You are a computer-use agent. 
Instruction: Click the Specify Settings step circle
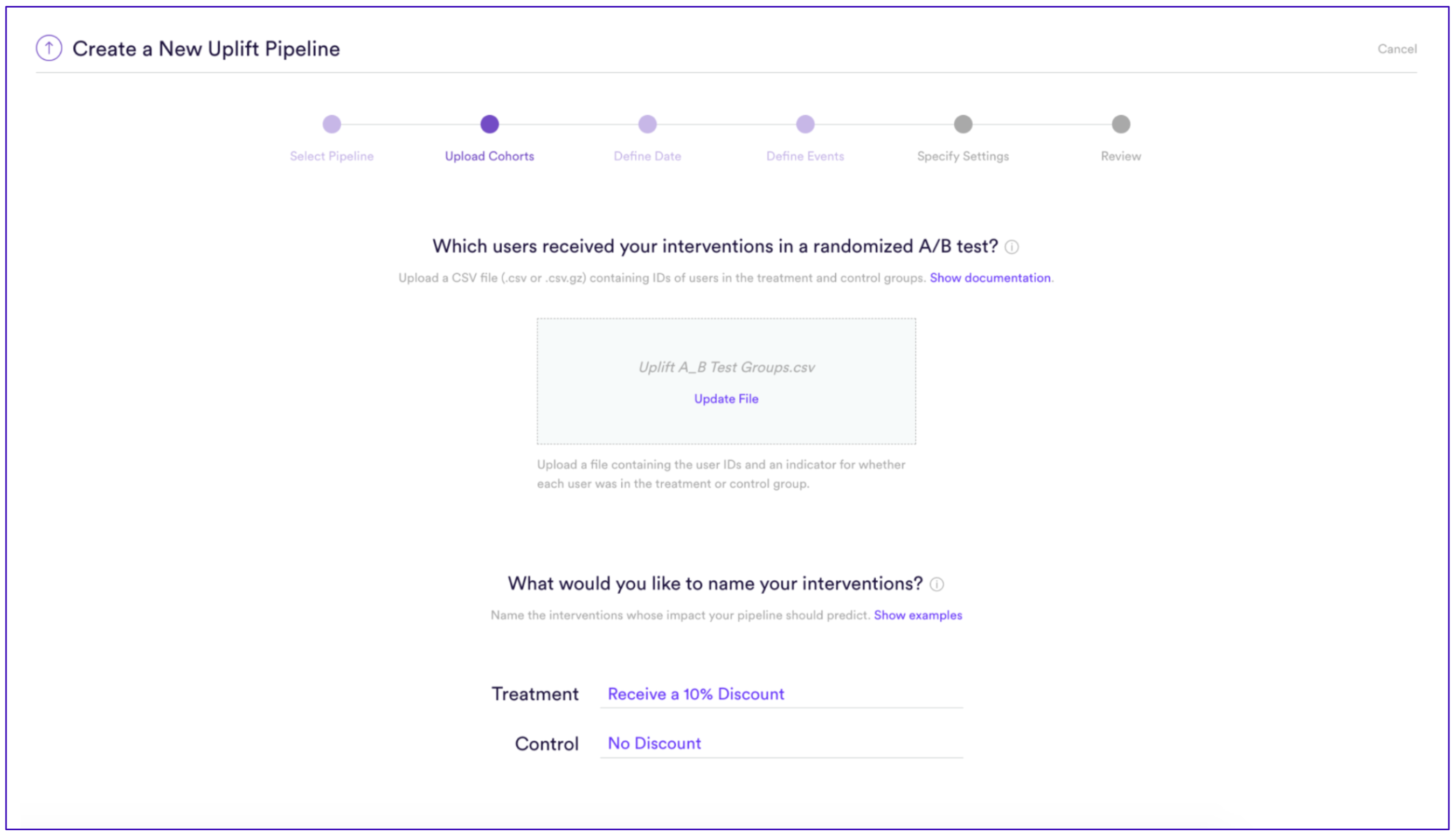pos(963,124)
